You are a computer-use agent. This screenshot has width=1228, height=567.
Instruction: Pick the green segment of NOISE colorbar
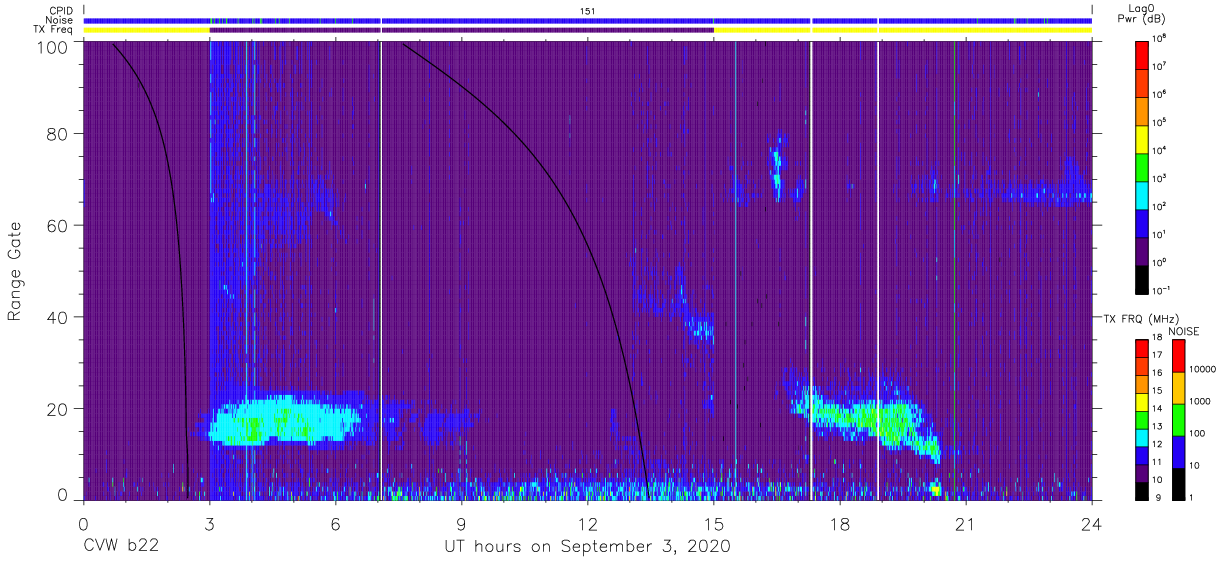pos(1178,419)
